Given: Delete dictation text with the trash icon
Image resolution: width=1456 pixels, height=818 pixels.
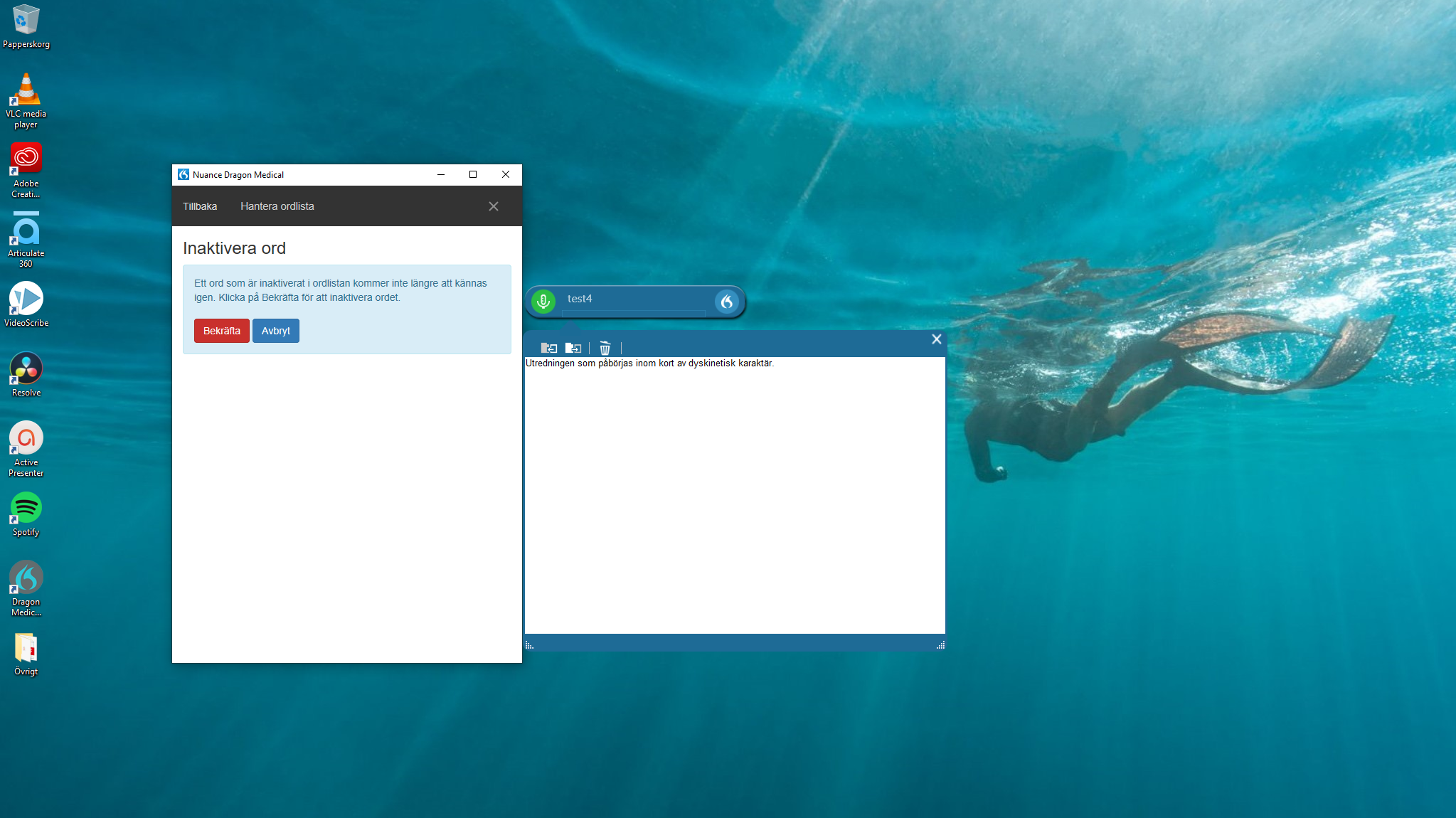Looking at the screenshot, I should click(x=605, y=348).
